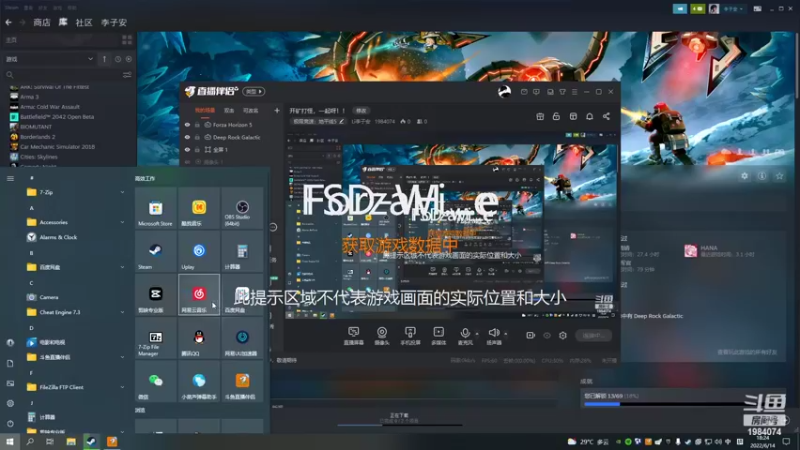This screenshot has height=450, width=800.
Task: Open speaker options arrow in streaming toolbar
Action: pos(506,334)
